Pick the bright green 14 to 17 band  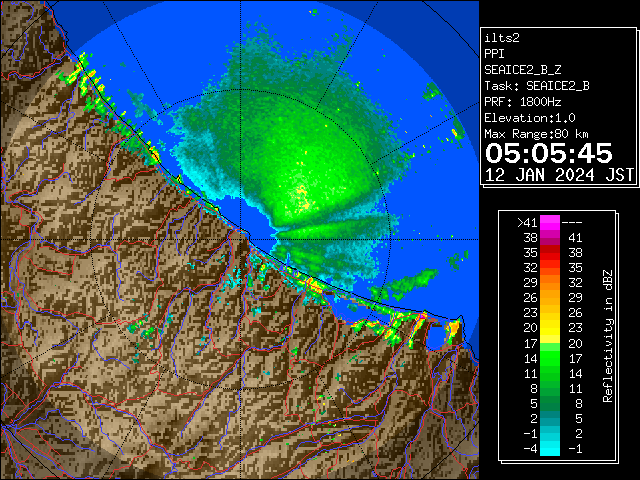(550, 358)
